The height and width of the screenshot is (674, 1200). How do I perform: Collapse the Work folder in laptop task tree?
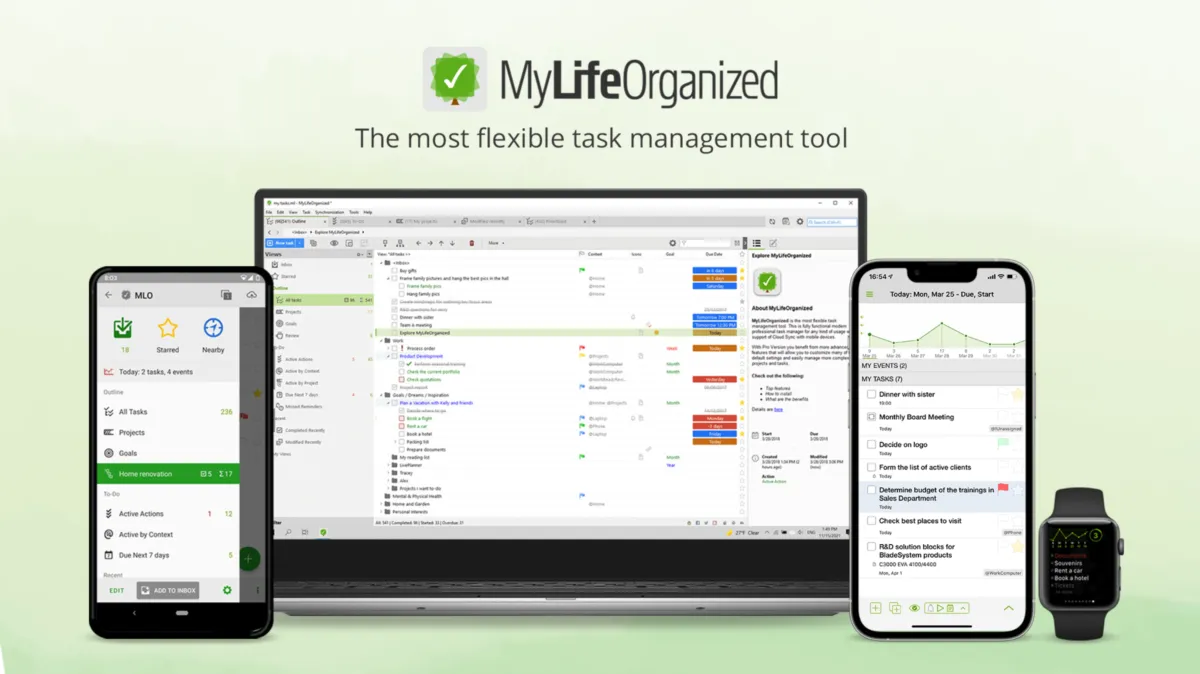tap(380, 341)
